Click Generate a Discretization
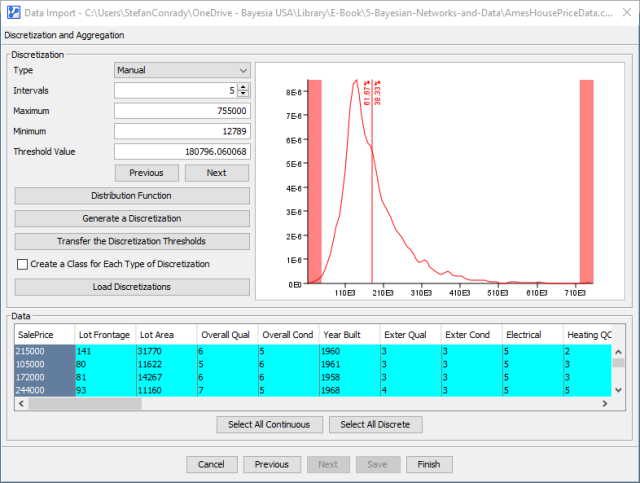This screenshot has width=640, height=483. [132, 219]
